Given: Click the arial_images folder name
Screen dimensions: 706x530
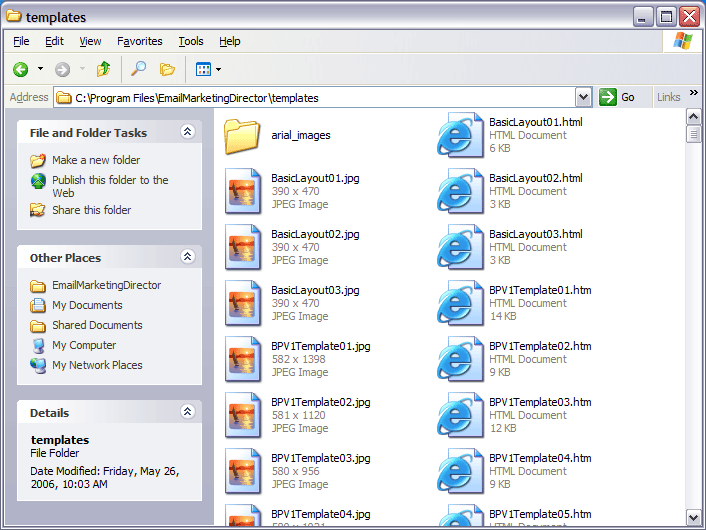Looking at the screenshot, I should point(301,135).
